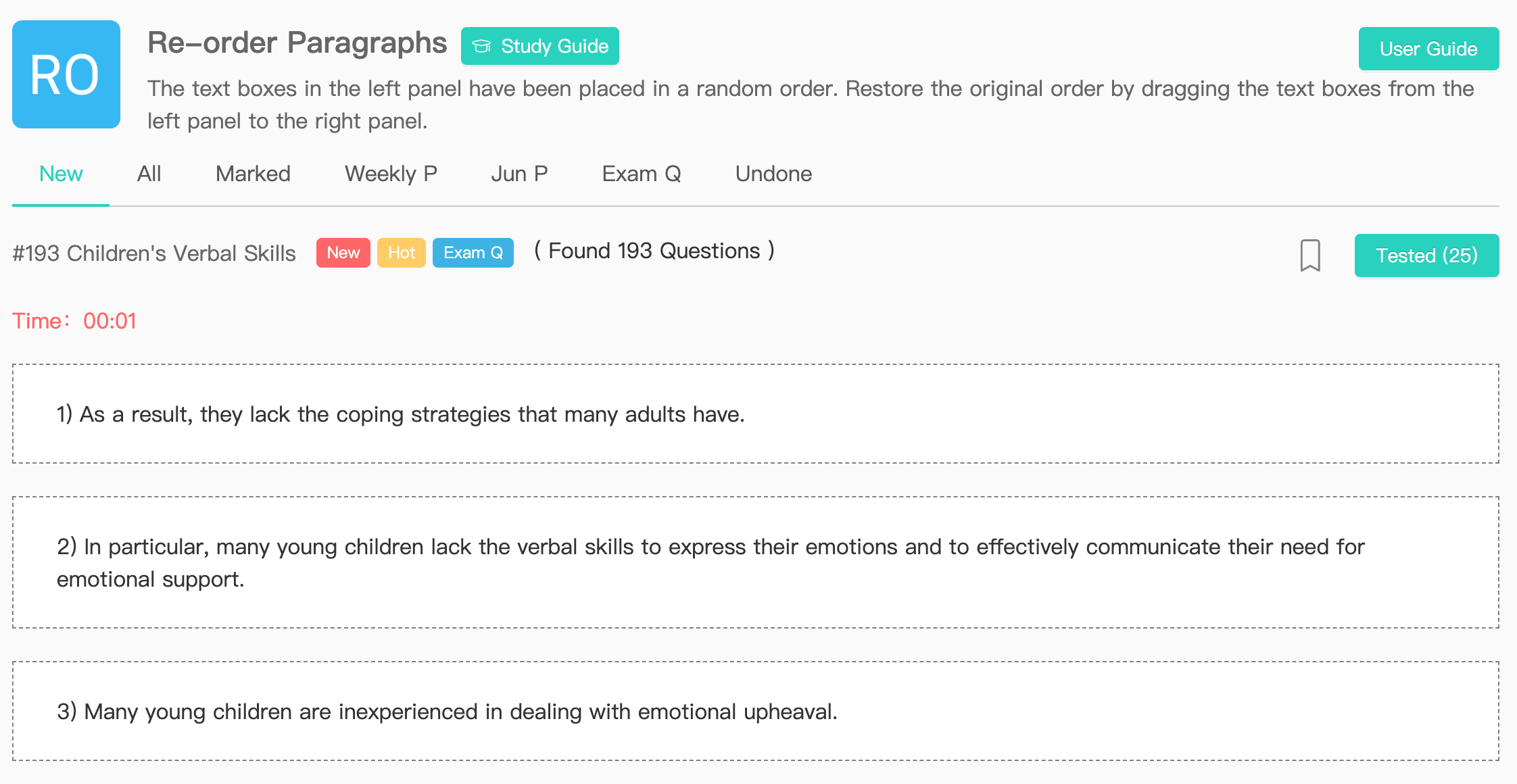Switch to the New tab
Image resolution: width=1517 pixels, height=784 pixels.
61,174
